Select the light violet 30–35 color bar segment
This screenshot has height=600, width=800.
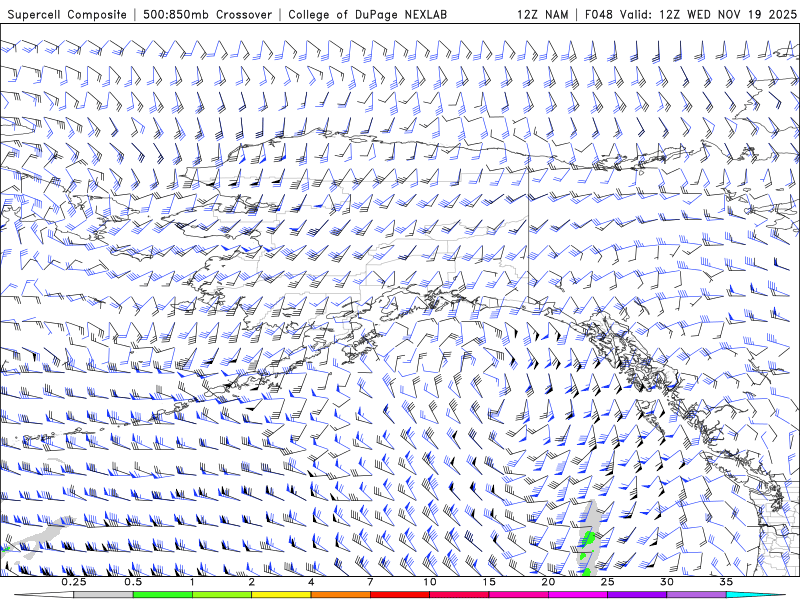(x=696, y=595)
